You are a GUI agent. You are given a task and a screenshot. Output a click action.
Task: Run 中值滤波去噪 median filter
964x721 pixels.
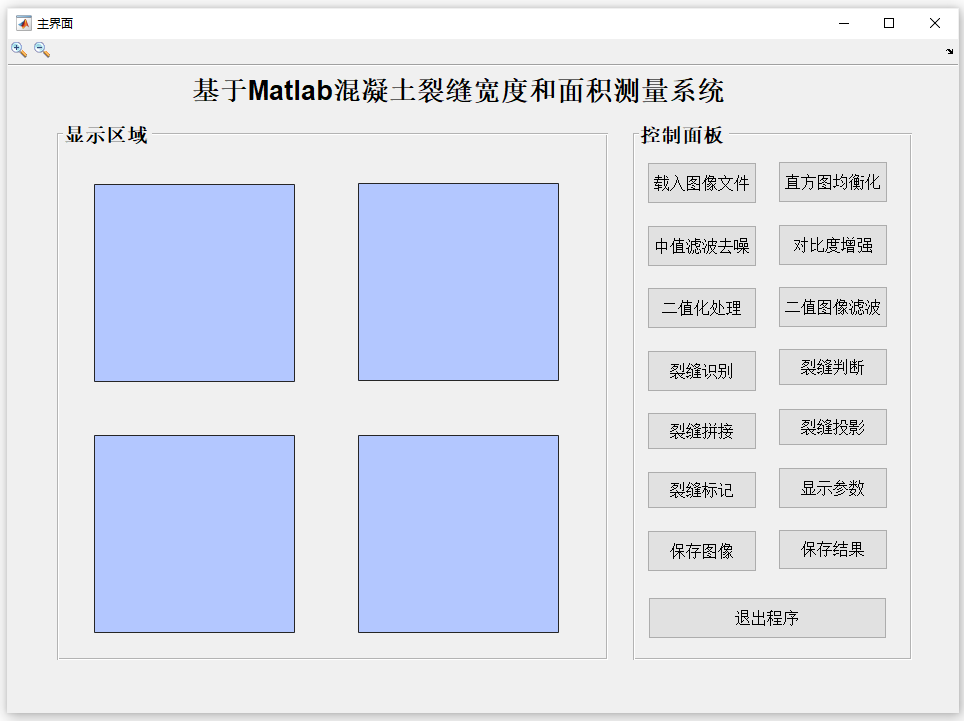tap(701, 246)
